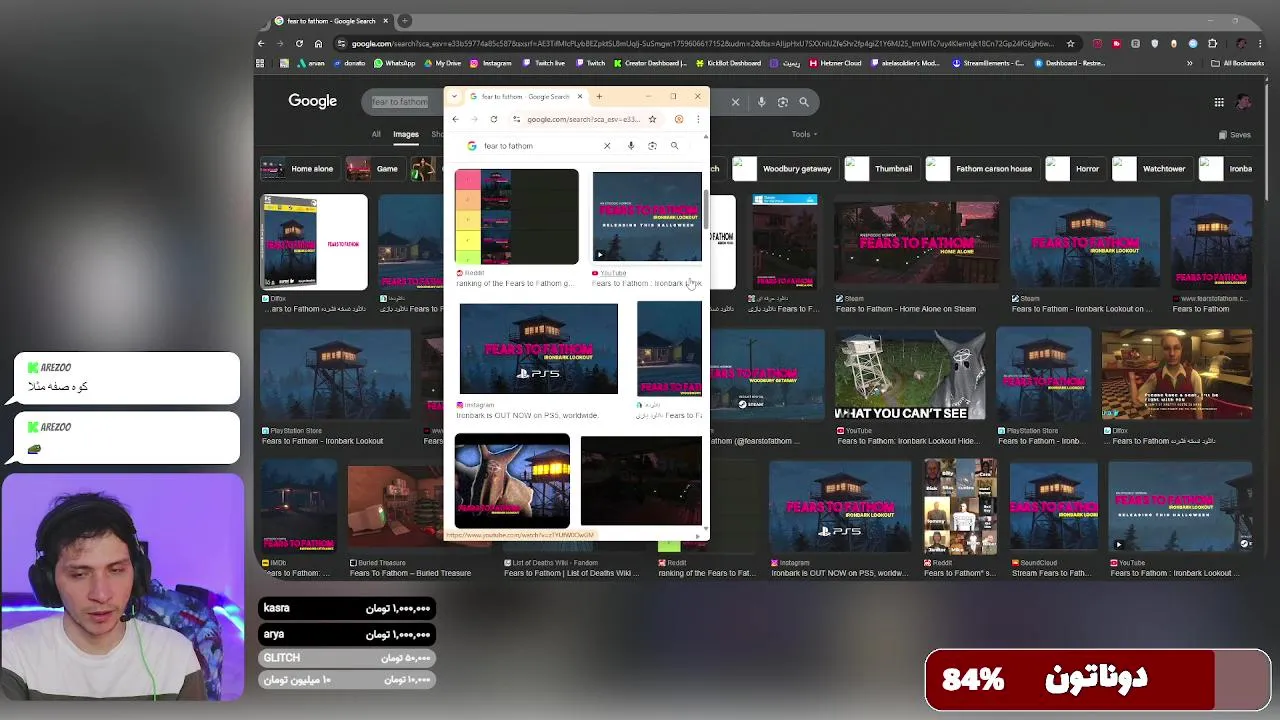The width and height of the screenshot is (1280, 720).
Task: Open Saves on the Google results page
Action: point(1234,134)
